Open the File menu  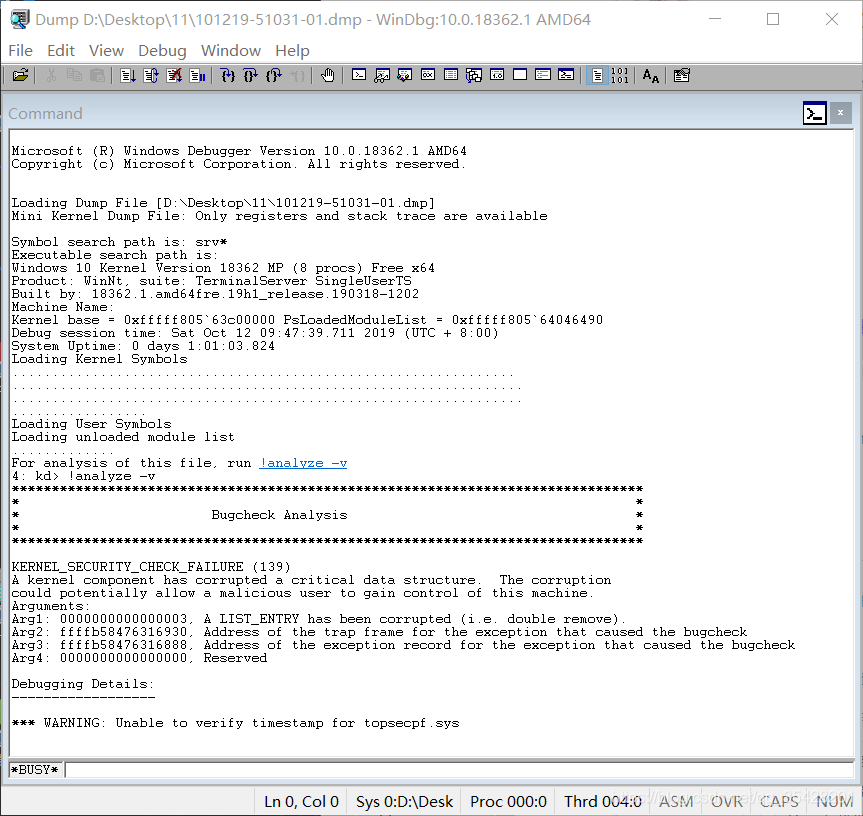pos(21,51)
